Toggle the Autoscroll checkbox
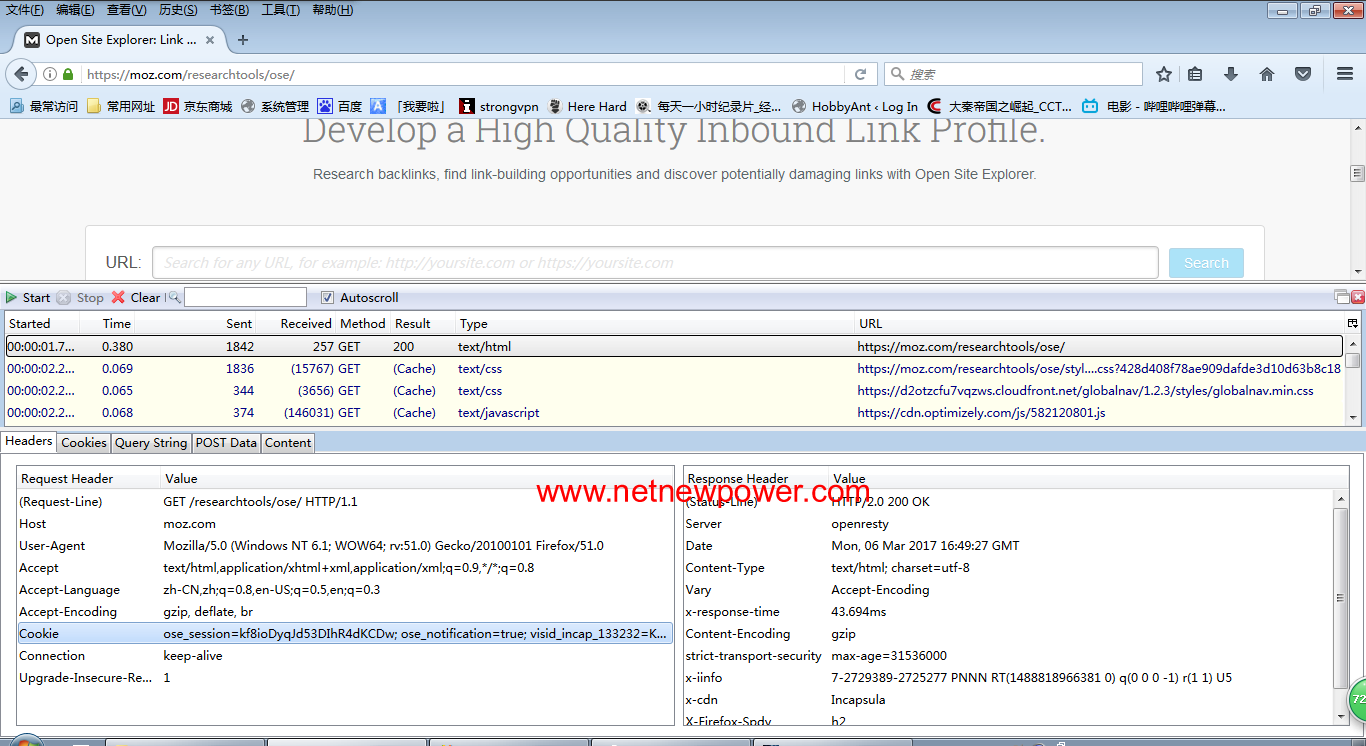This screenshot has width=1366, height=746. coord(328,297)
